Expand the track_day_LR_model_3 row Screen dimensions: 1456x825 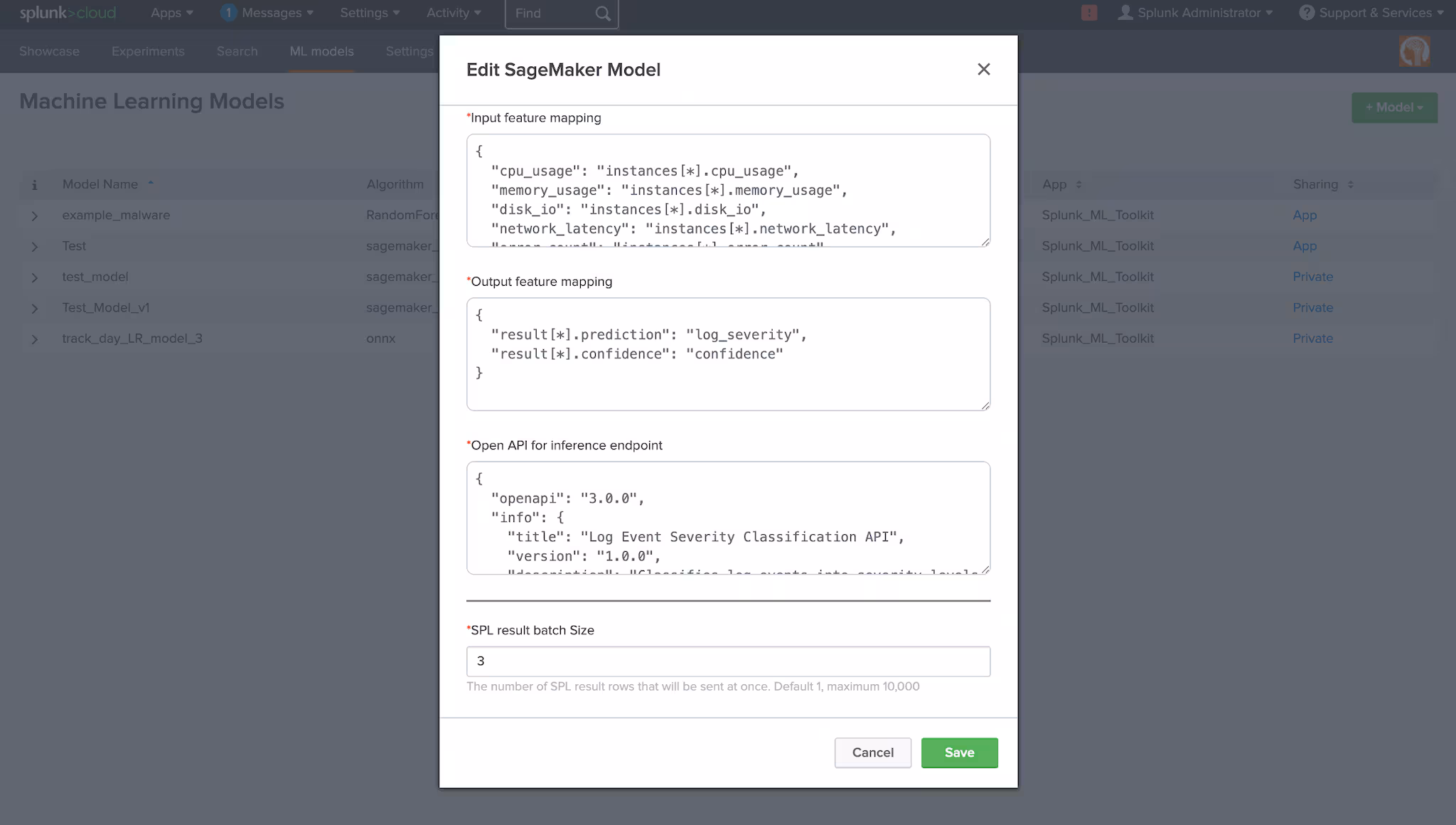[34, 339]
